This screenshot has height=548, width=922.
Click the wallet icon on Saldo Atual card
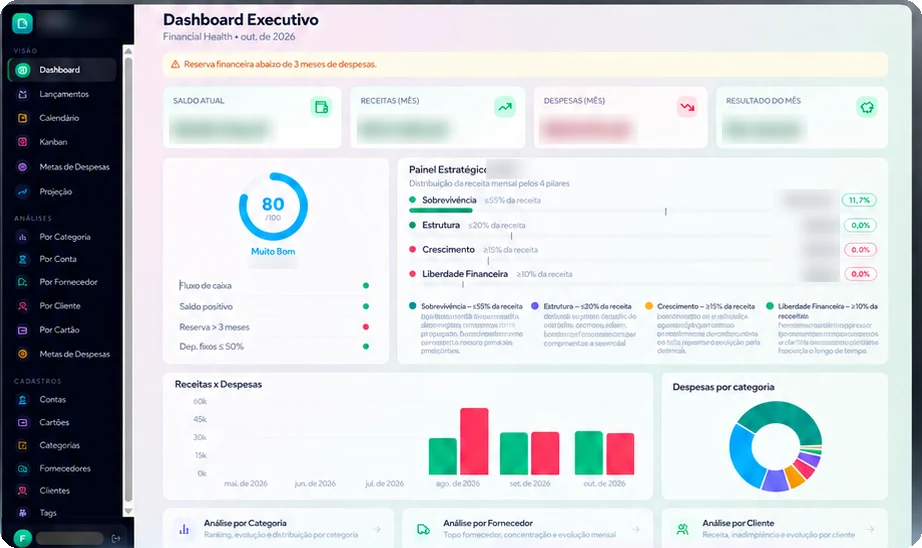(321, 107)
